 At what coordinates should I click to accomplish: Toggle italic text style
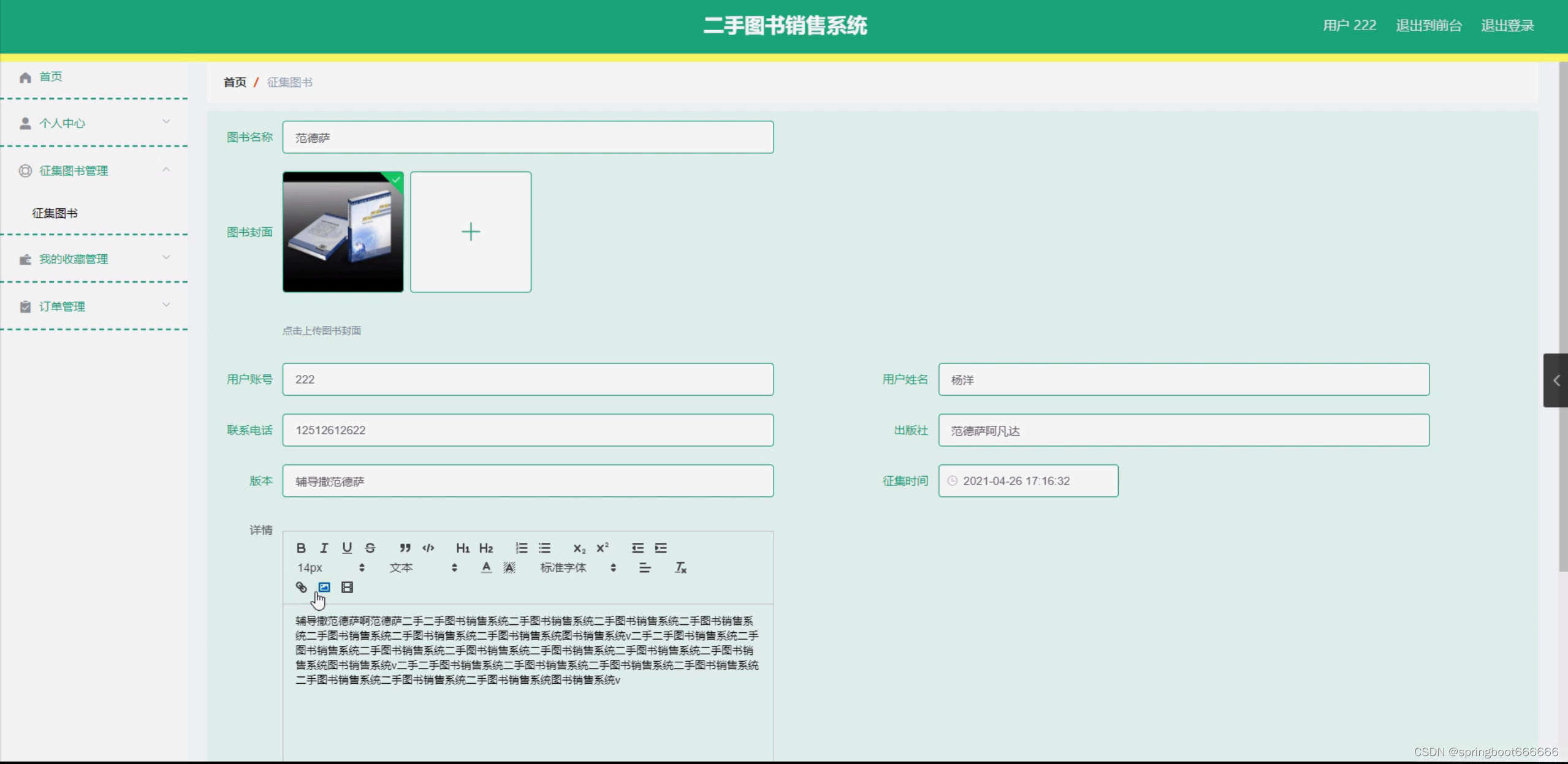(324, 548)
